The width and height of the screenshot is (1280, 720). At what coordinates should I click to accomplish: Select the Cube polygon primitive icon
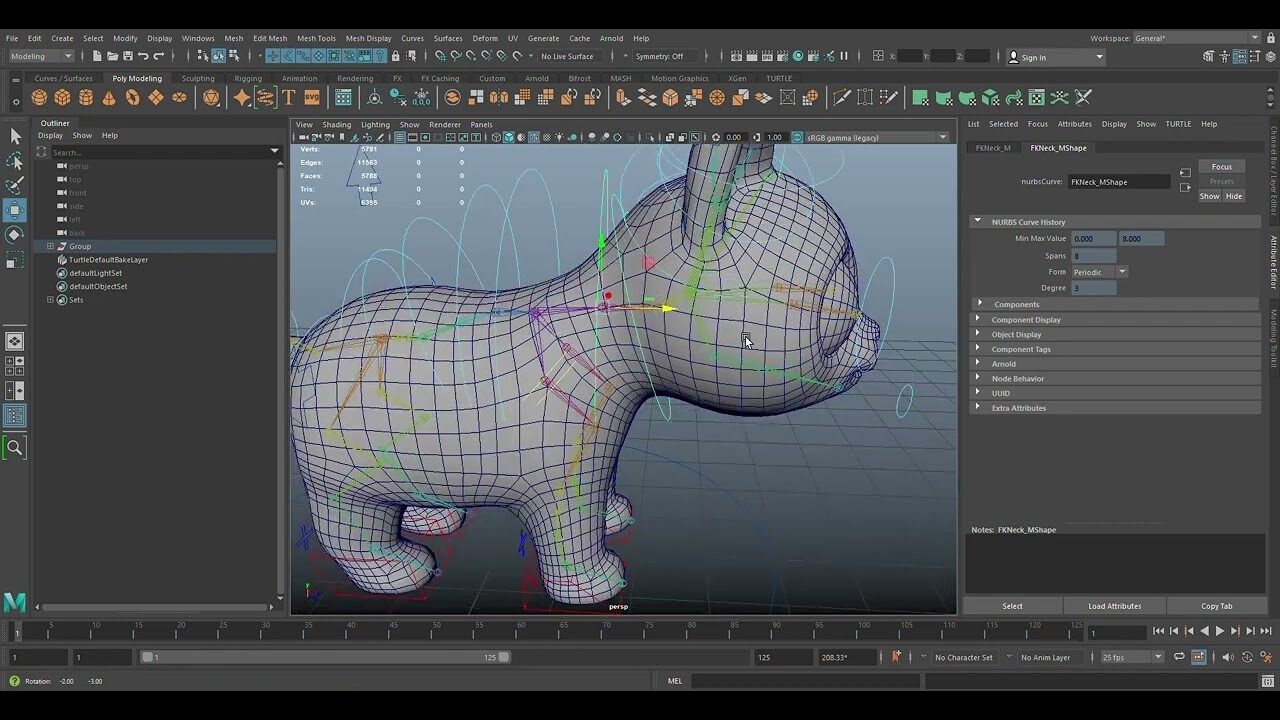click(62, 97)
